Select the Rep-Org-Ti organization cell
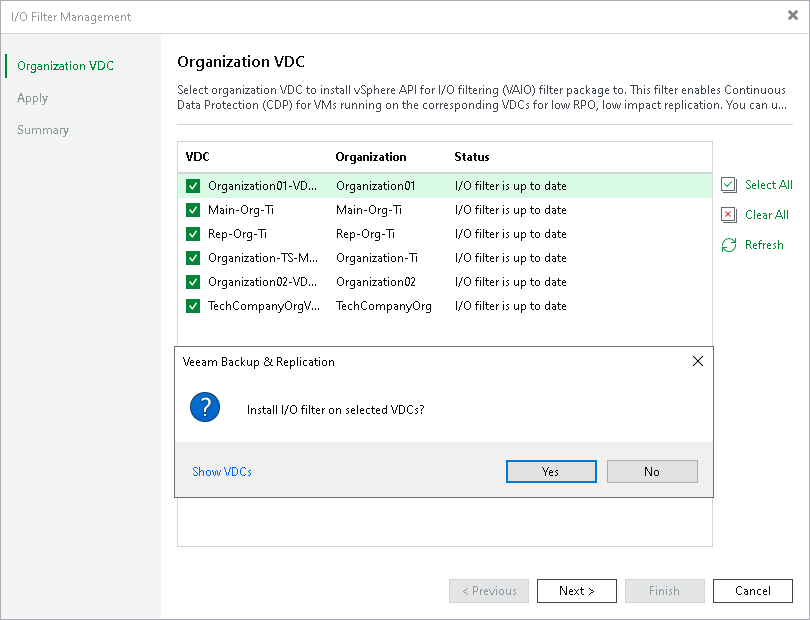Screen dimensions: 810x620 [365, 234]
